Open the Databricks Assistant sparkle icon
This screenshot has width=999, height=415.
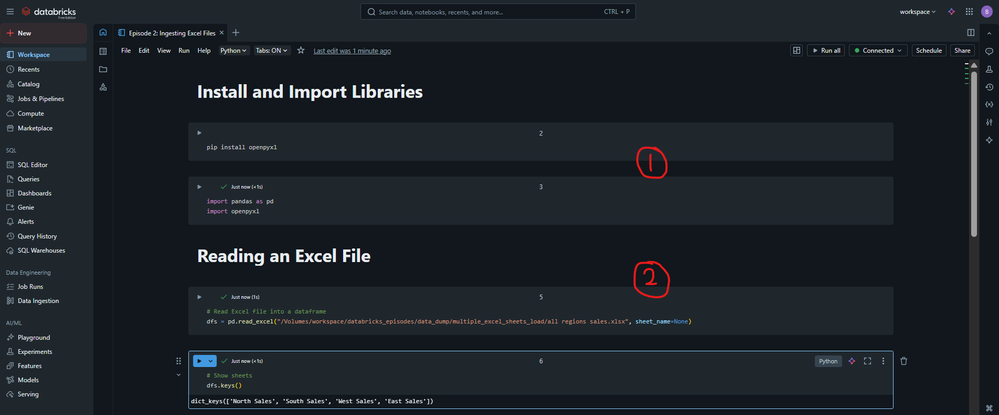pyautogui.click(x=951, y=12)
